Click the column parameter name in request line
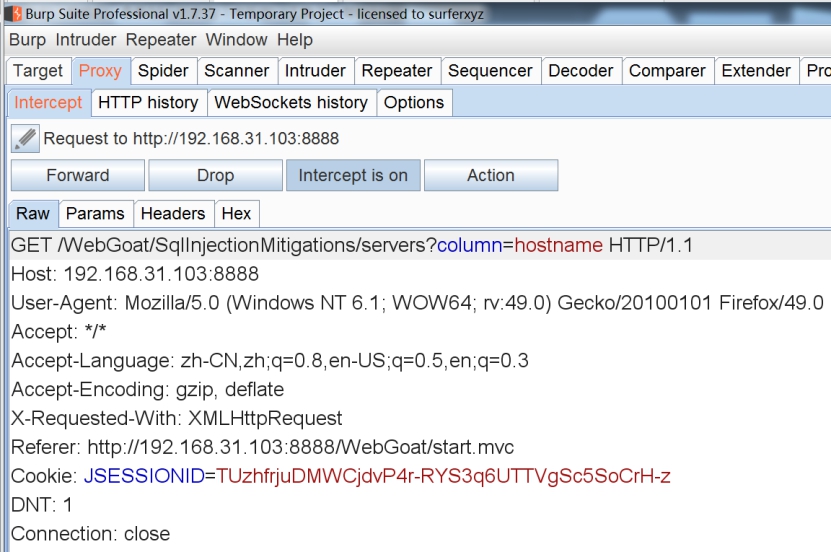The width and height of the screenshot is (831, 552). point(469,245)
